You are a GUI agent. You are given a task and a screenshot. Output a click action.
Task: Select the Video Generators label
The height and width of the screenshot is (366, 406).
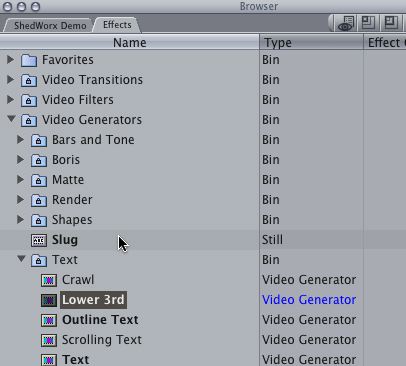coord(92,120)
